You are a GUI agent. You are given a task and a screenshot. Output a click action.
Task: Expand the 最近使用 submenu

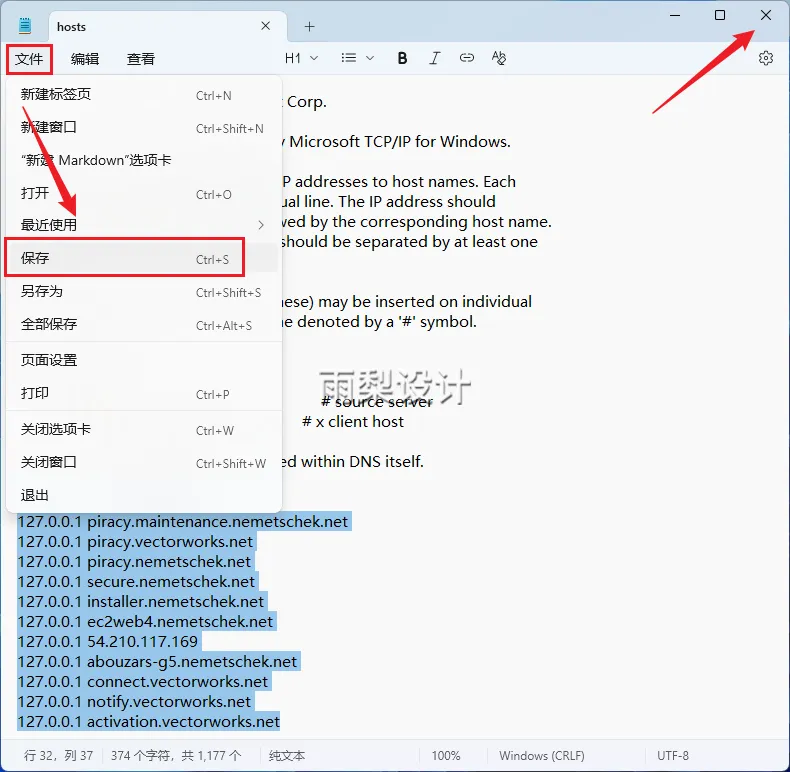[142, 225]
